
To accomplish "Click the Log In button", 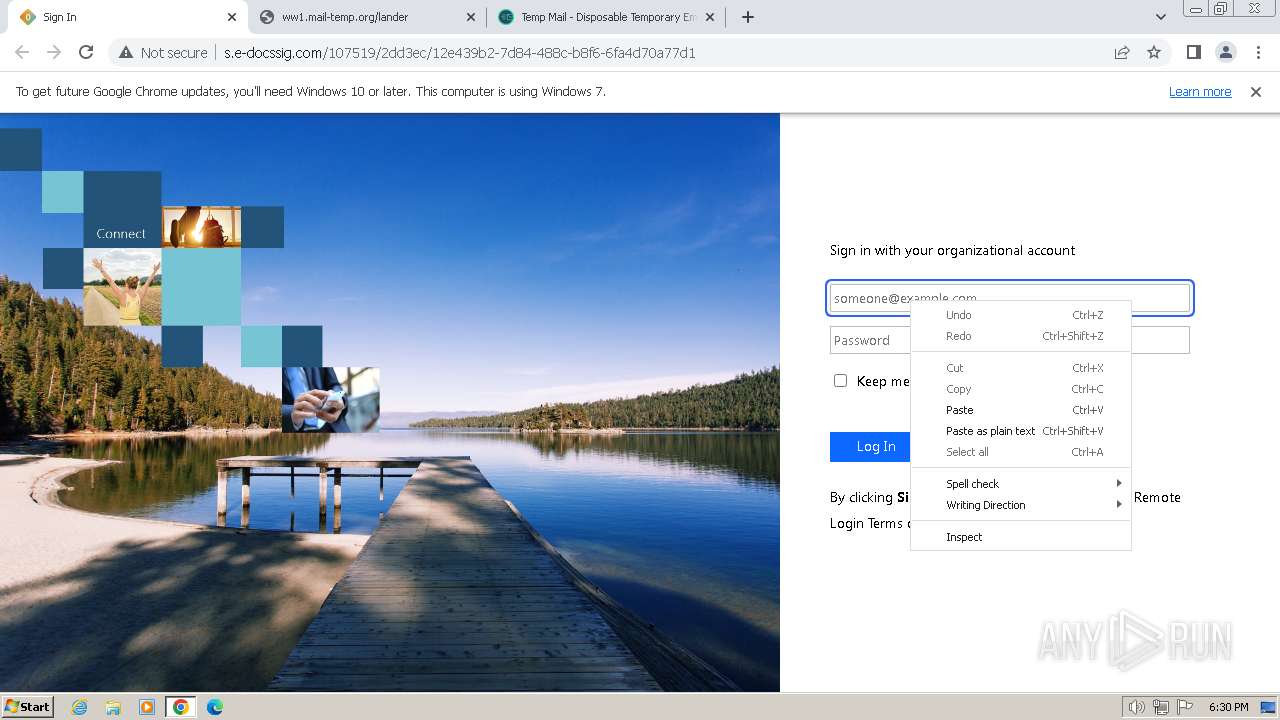I will [870, 446].
